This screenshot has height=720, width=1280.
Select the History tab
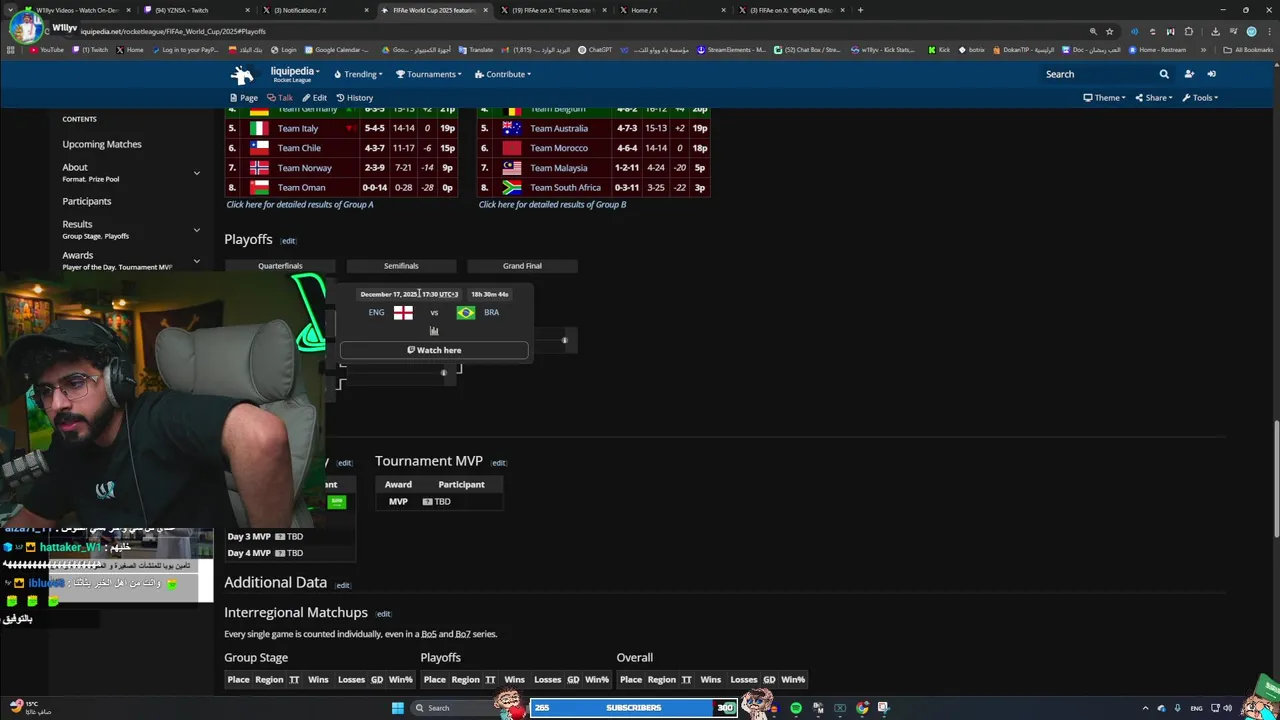pos(355,98)
